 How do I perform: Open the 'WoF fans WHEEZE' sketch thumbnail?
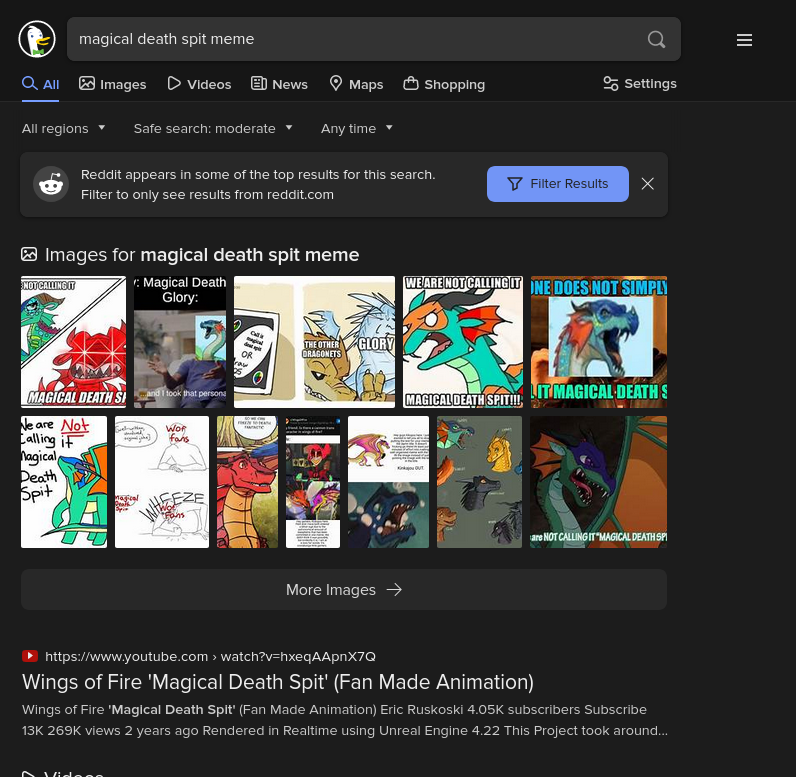pos(162,482)
